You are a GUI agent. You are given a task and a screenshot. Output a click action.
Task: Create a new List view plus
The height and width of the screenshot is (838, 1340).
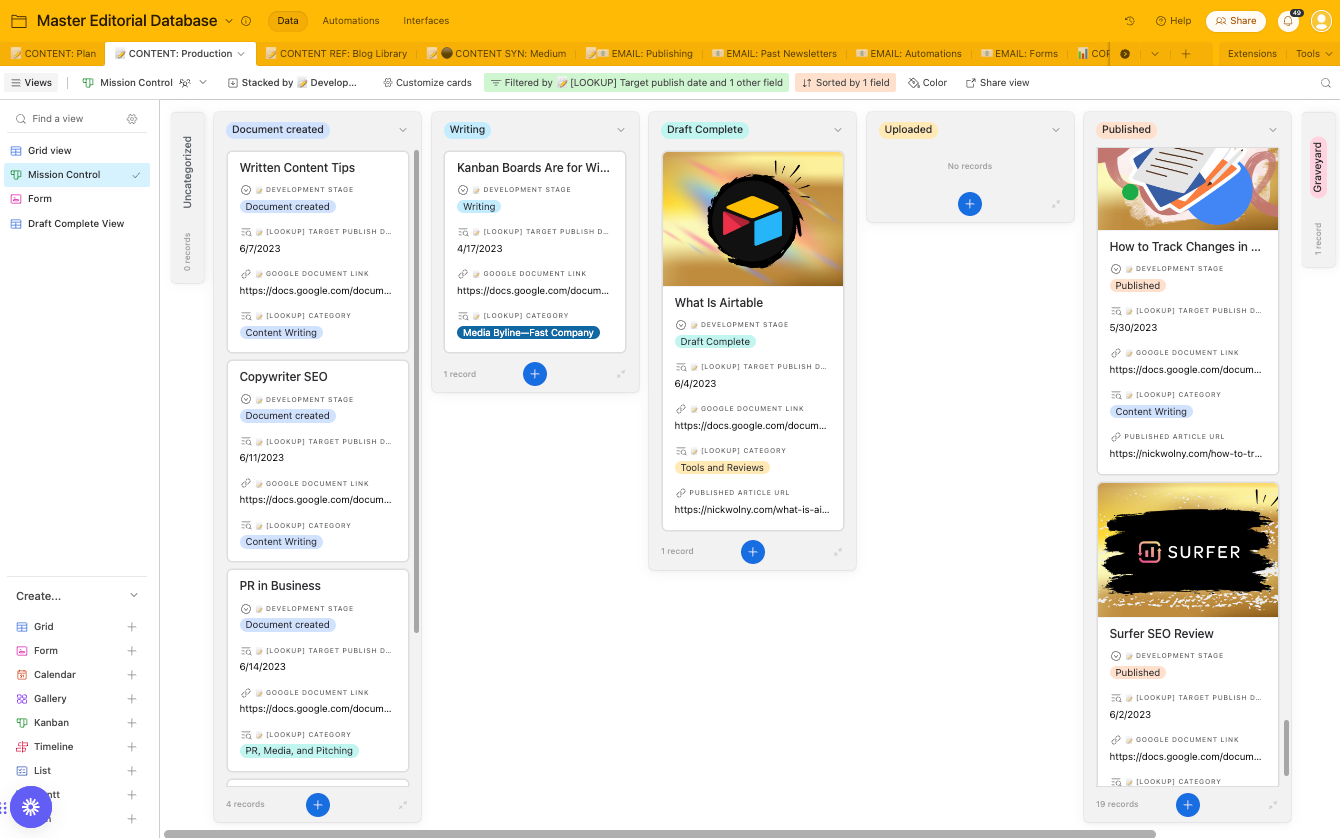(x=132, y=771)
